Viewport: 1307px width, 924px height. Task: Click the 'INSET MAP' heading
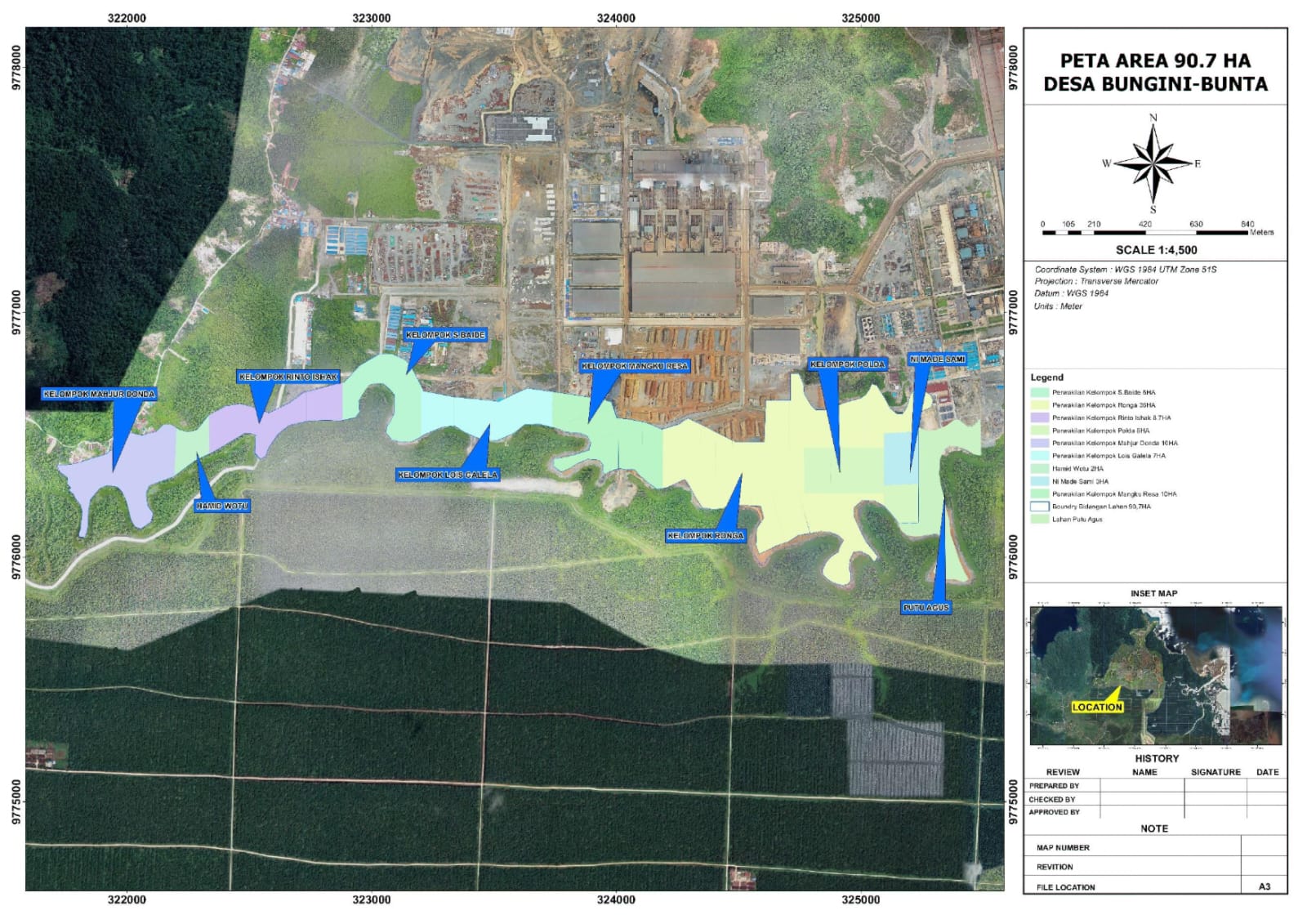[x=1153, y=594]
